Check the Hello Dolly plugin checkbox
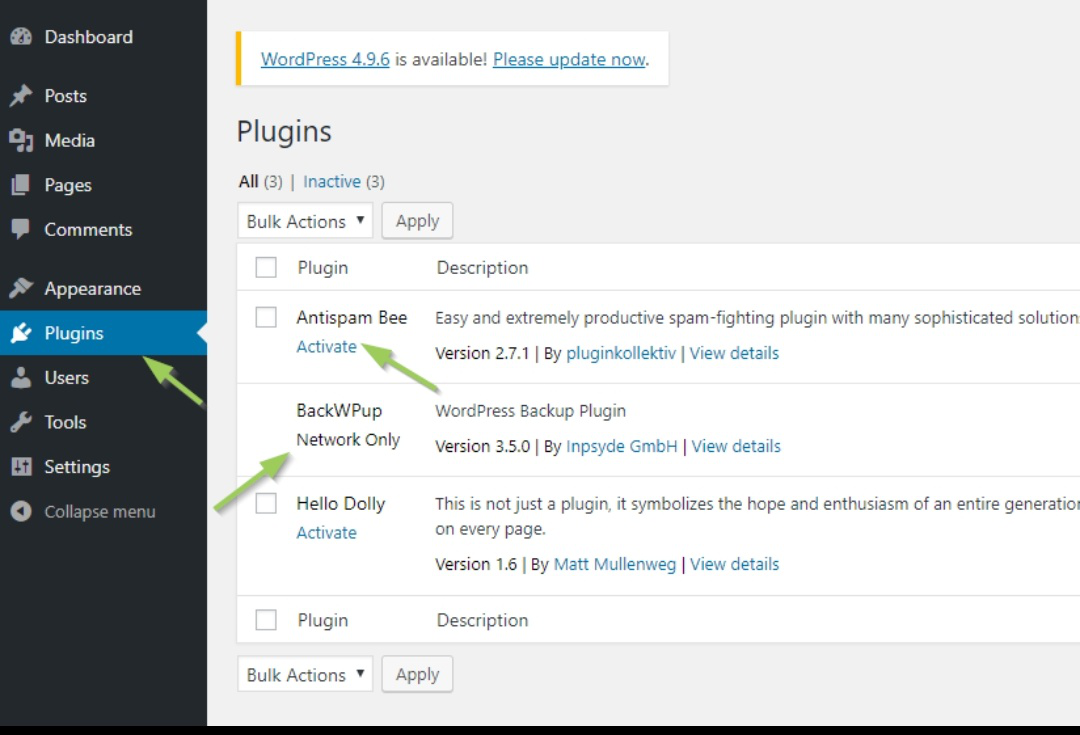 tap(266, 504)
